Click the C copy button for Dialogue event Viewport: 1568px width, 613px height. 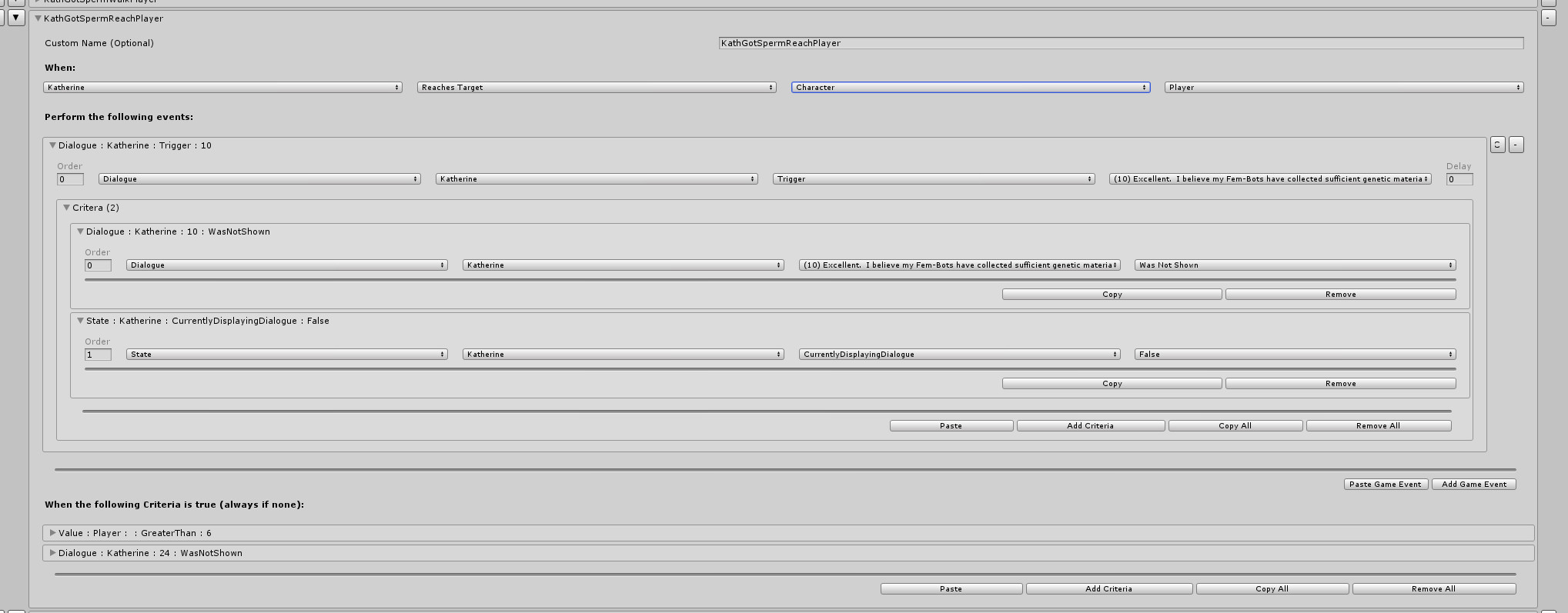click(x=1497, y=145)
